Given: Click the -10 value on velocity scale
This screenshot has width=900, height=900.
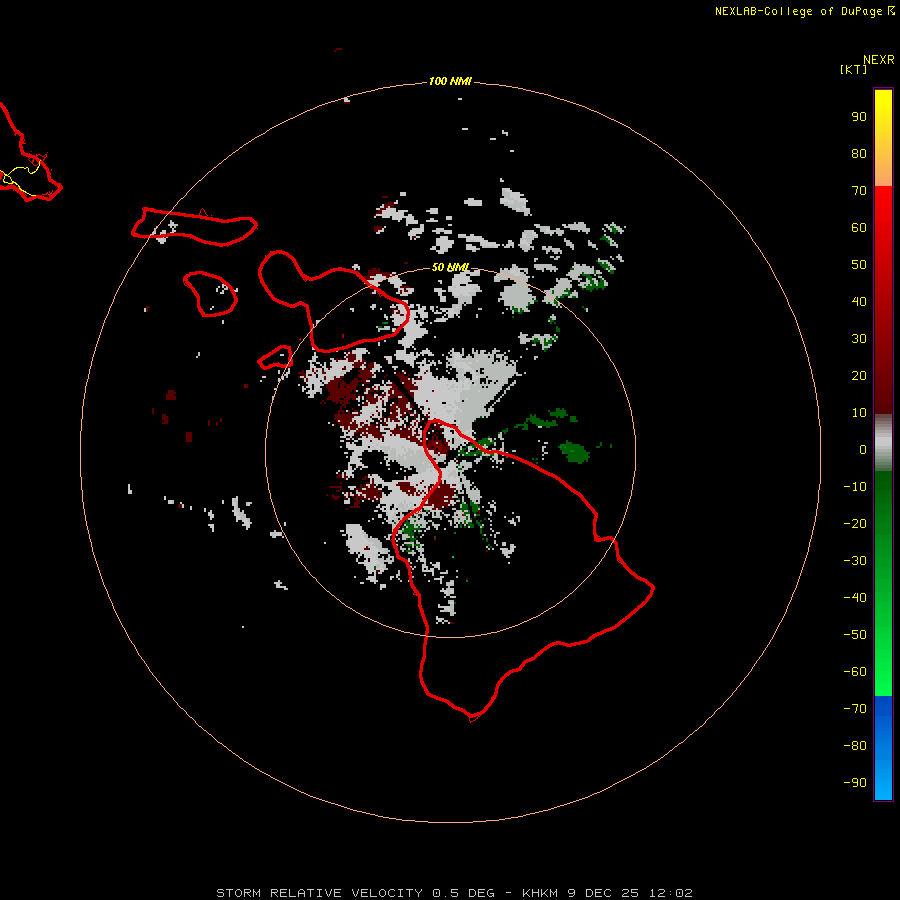Looking at the screenshot, I should point(855,487).
